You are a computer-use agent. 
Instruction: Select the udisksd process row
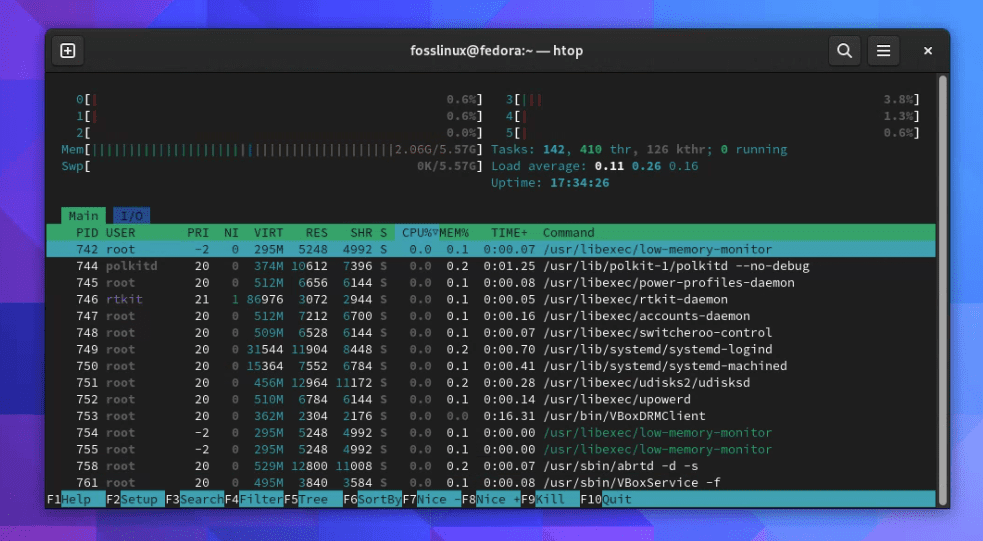click(491, 383)
